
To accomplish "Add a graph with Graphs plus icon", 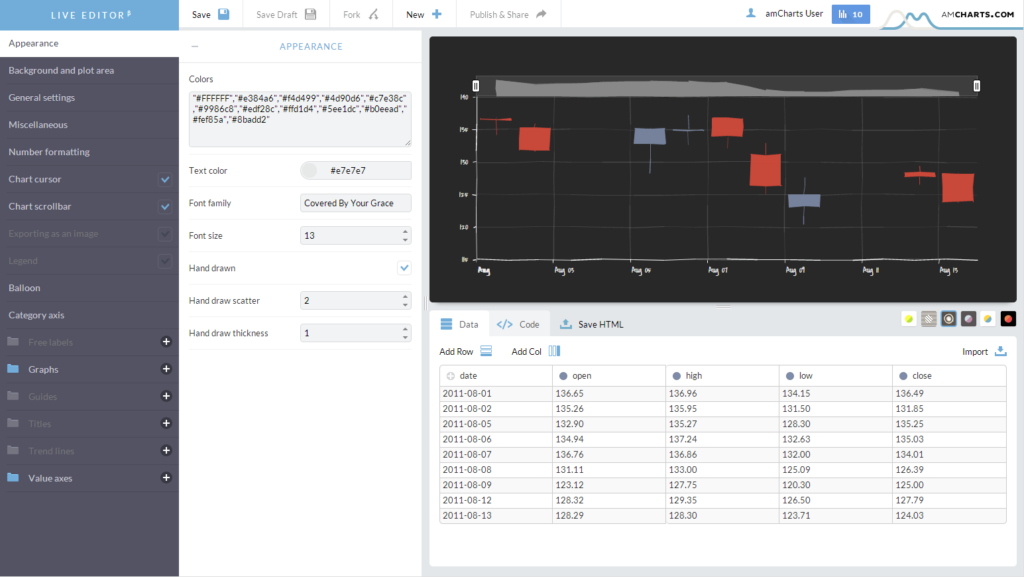I will pos(166,369).
